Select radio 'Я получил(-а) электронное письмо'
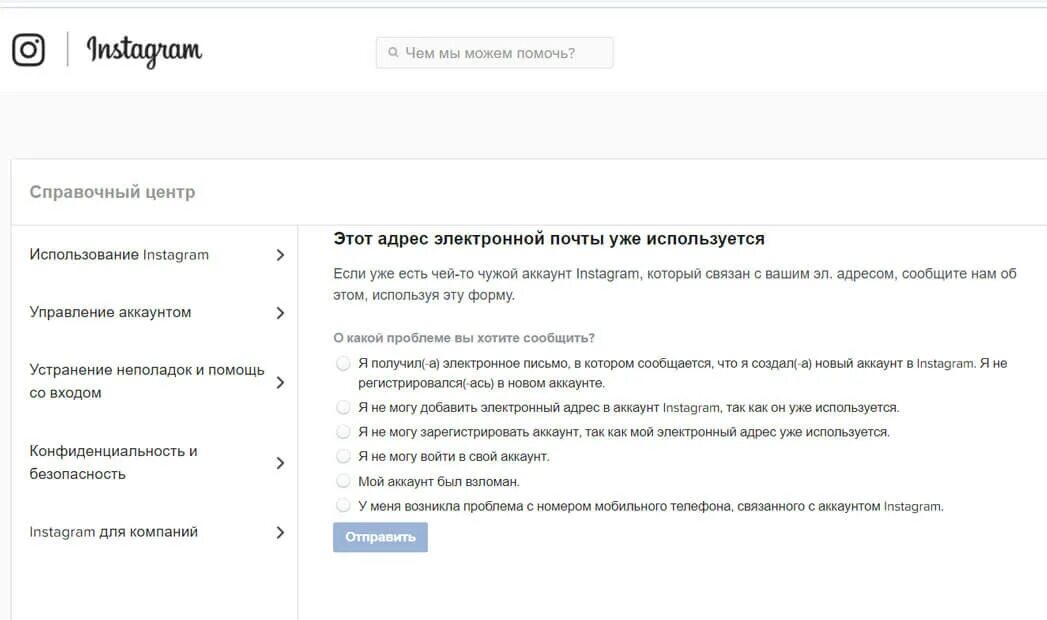 [x=343, y=364]
